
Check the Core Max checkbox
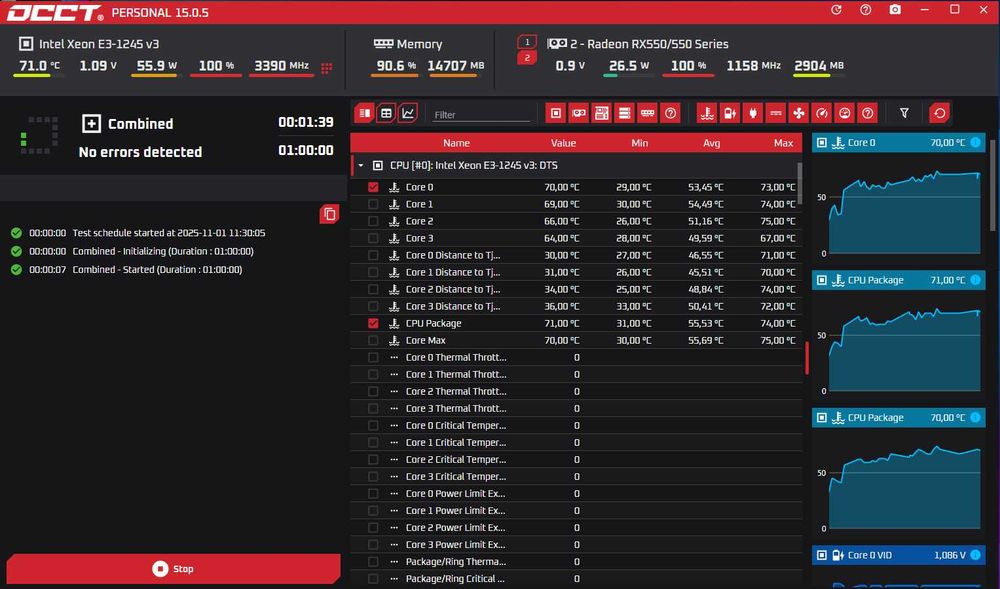(373, 340)
